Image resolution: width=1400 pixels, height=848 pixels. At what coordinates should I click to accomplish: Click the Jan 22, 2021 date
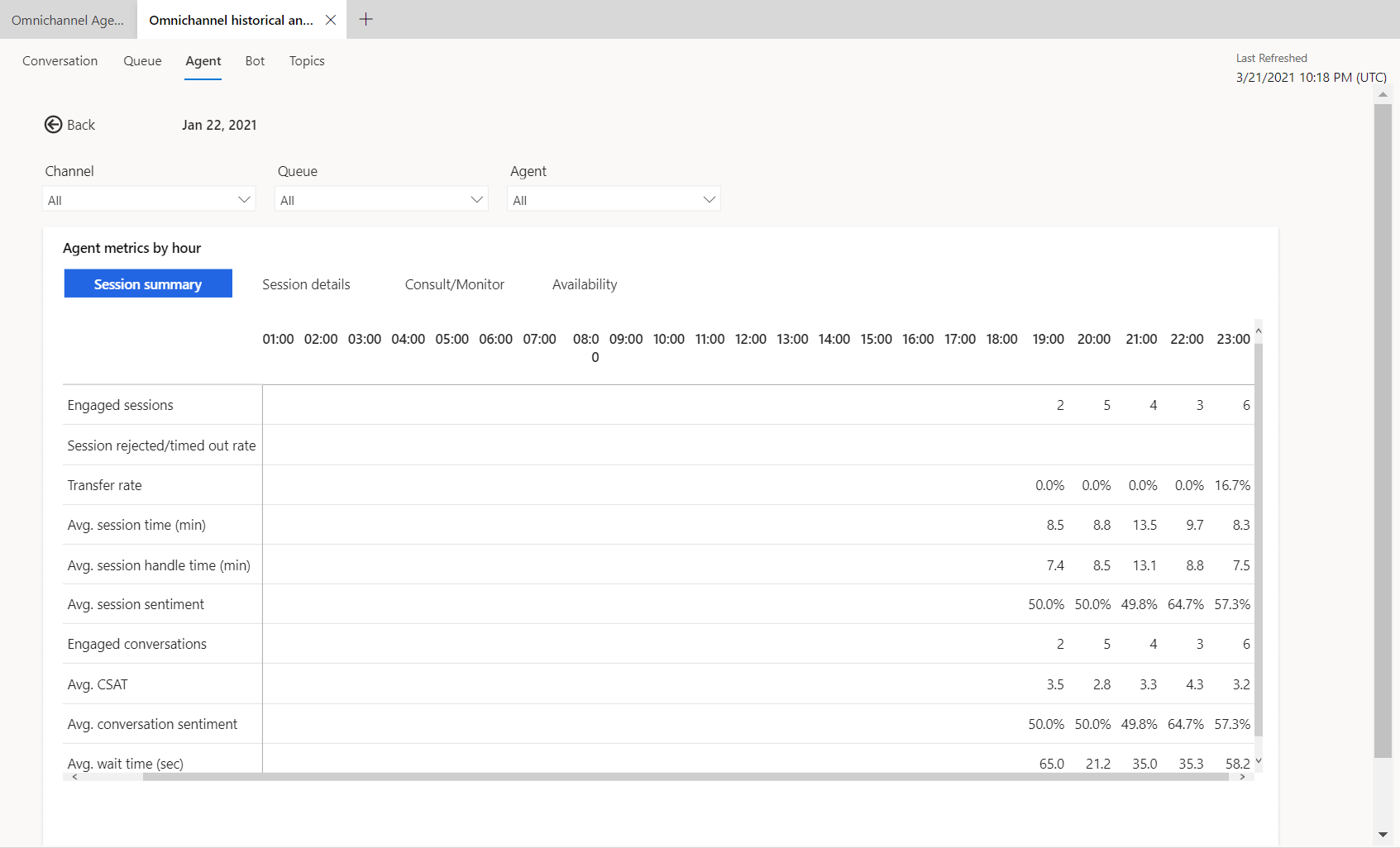(219, 125)
